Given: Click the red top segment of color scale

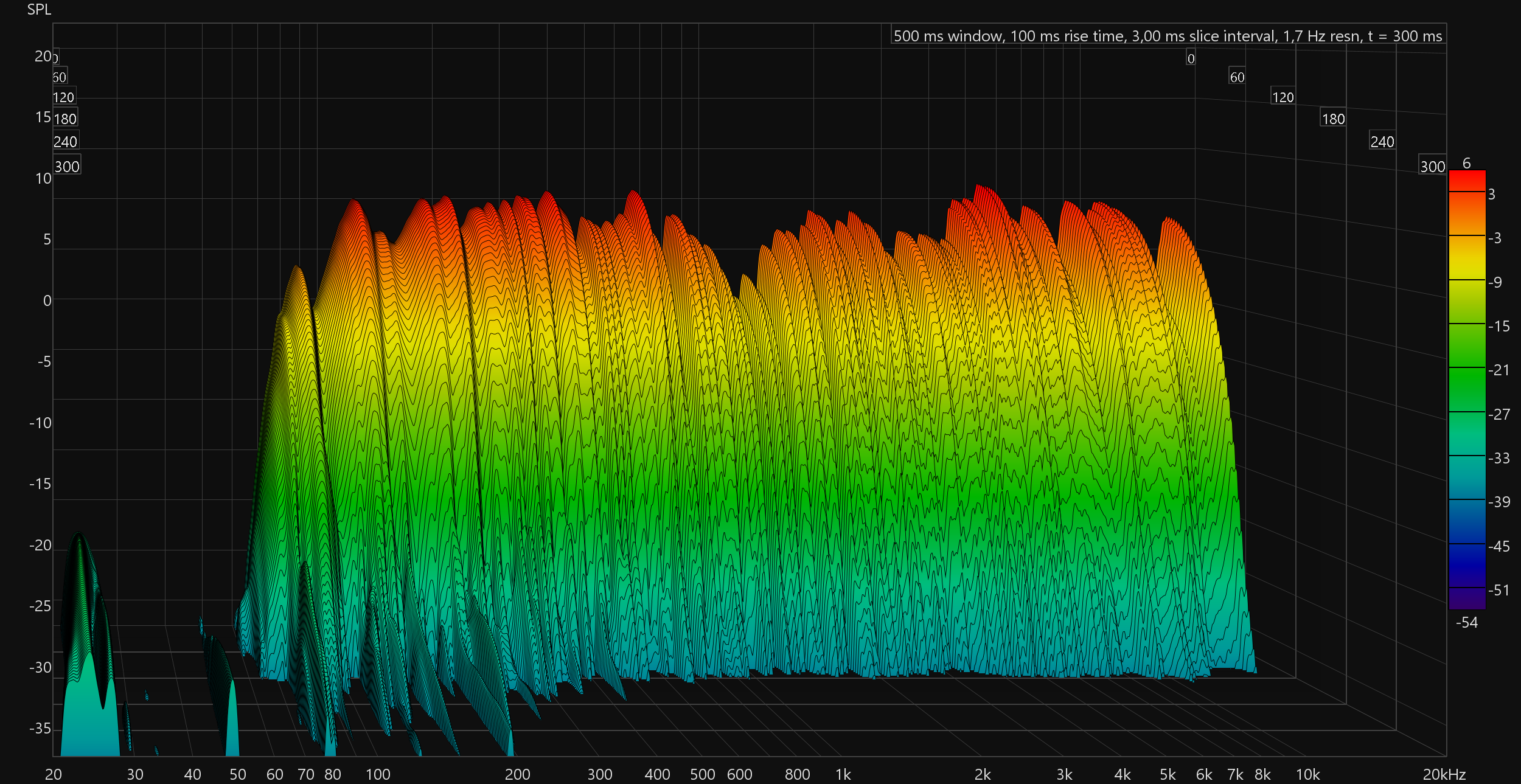Looking at the screenshot, I should 1467,181.
